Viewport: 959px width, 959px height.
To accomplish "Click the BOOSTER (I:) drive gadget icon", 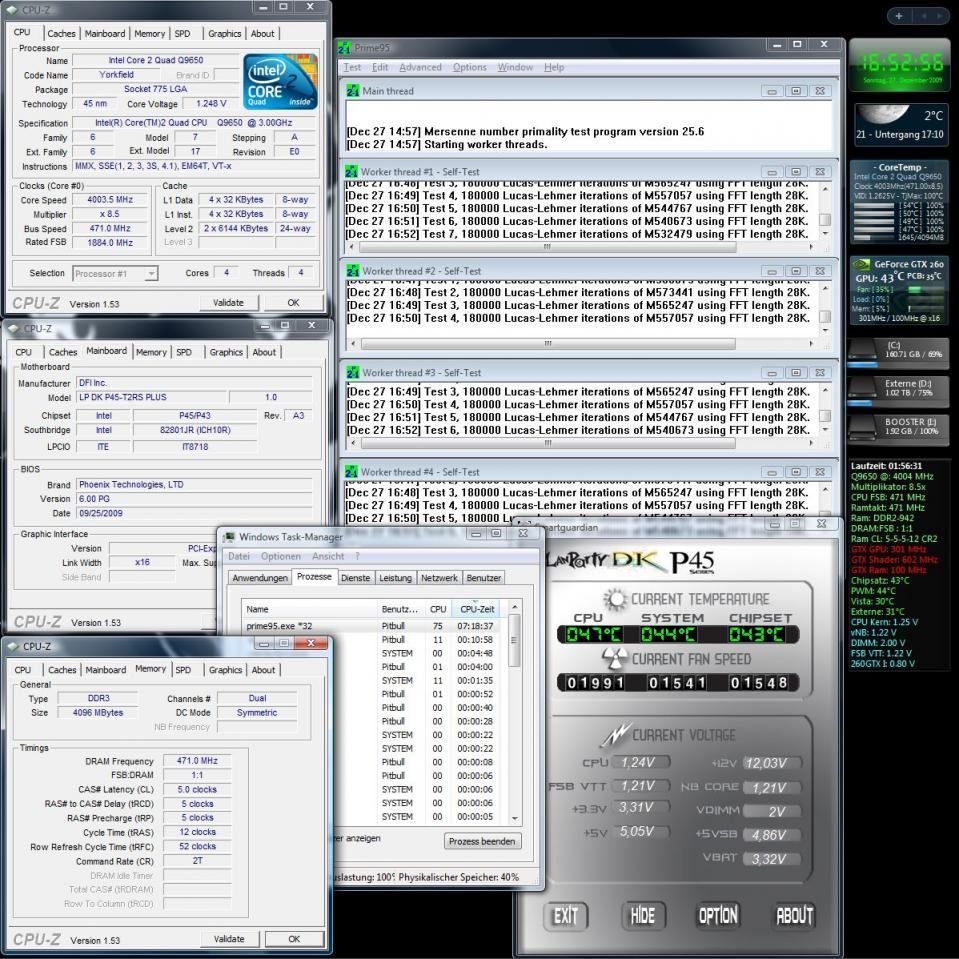I will 862,427.
